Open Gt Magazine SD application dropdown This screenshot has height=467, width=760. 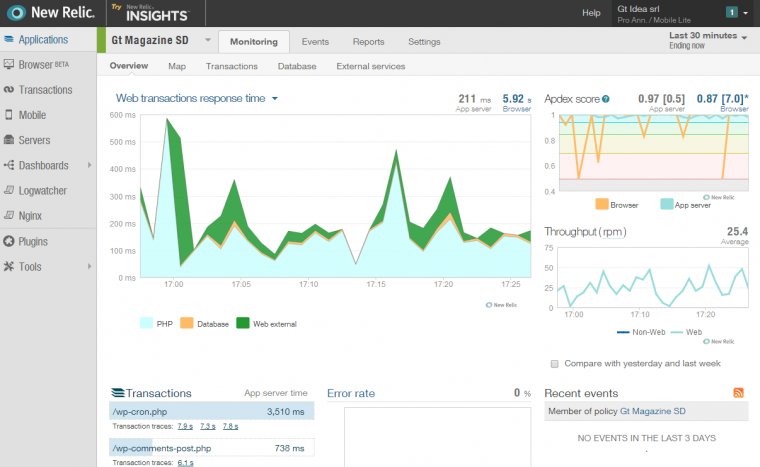coord(208,40)
